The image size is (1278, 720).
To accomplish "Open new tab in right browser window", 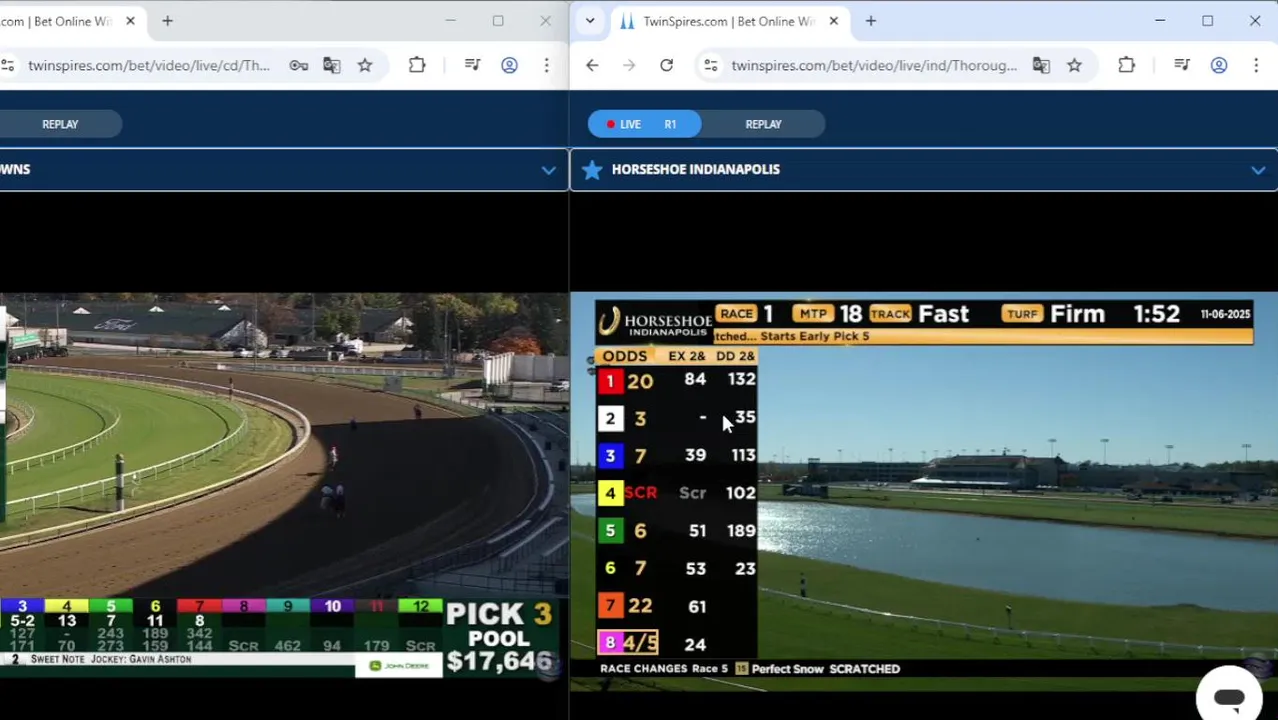I will 870,21.
